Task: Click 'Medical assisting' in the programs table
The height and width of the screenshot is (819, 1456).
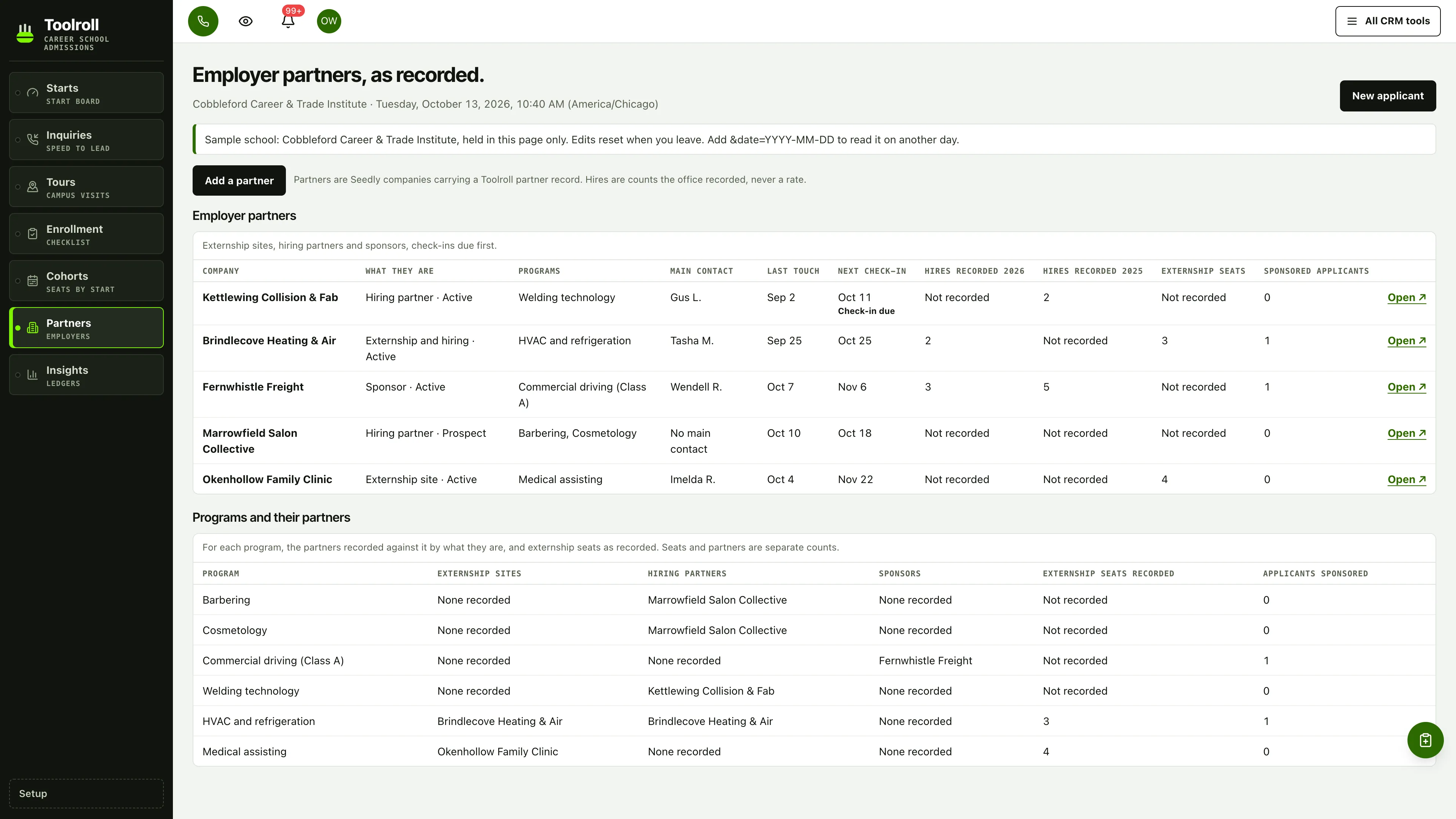Action: (x=244, y=752)
